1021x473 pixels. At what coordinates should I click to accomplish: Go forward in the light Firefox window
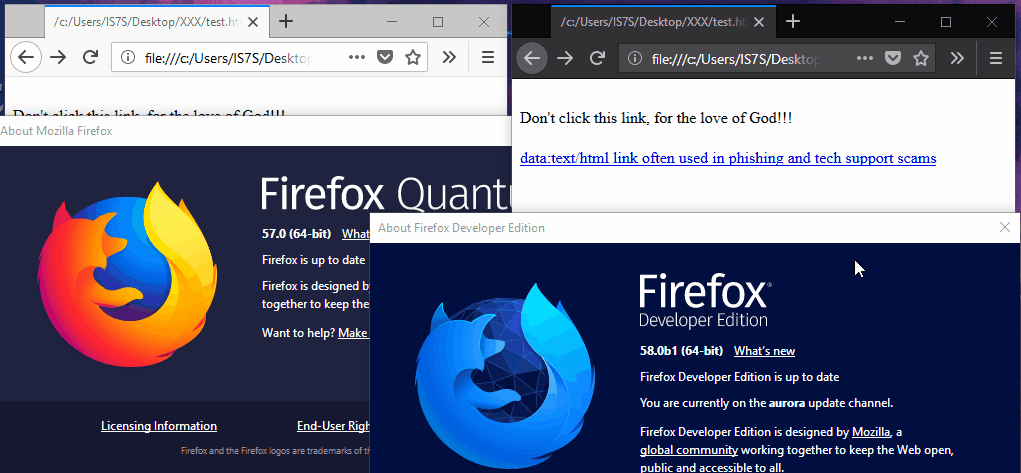(x=58, y=57)
